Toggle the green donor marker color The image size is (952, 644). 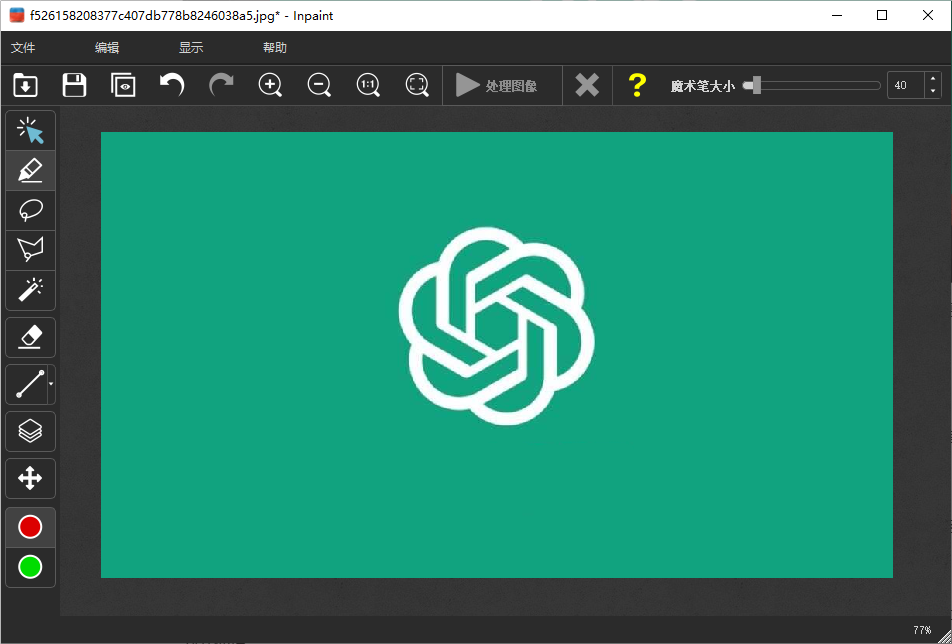click(x=30, y=567)
